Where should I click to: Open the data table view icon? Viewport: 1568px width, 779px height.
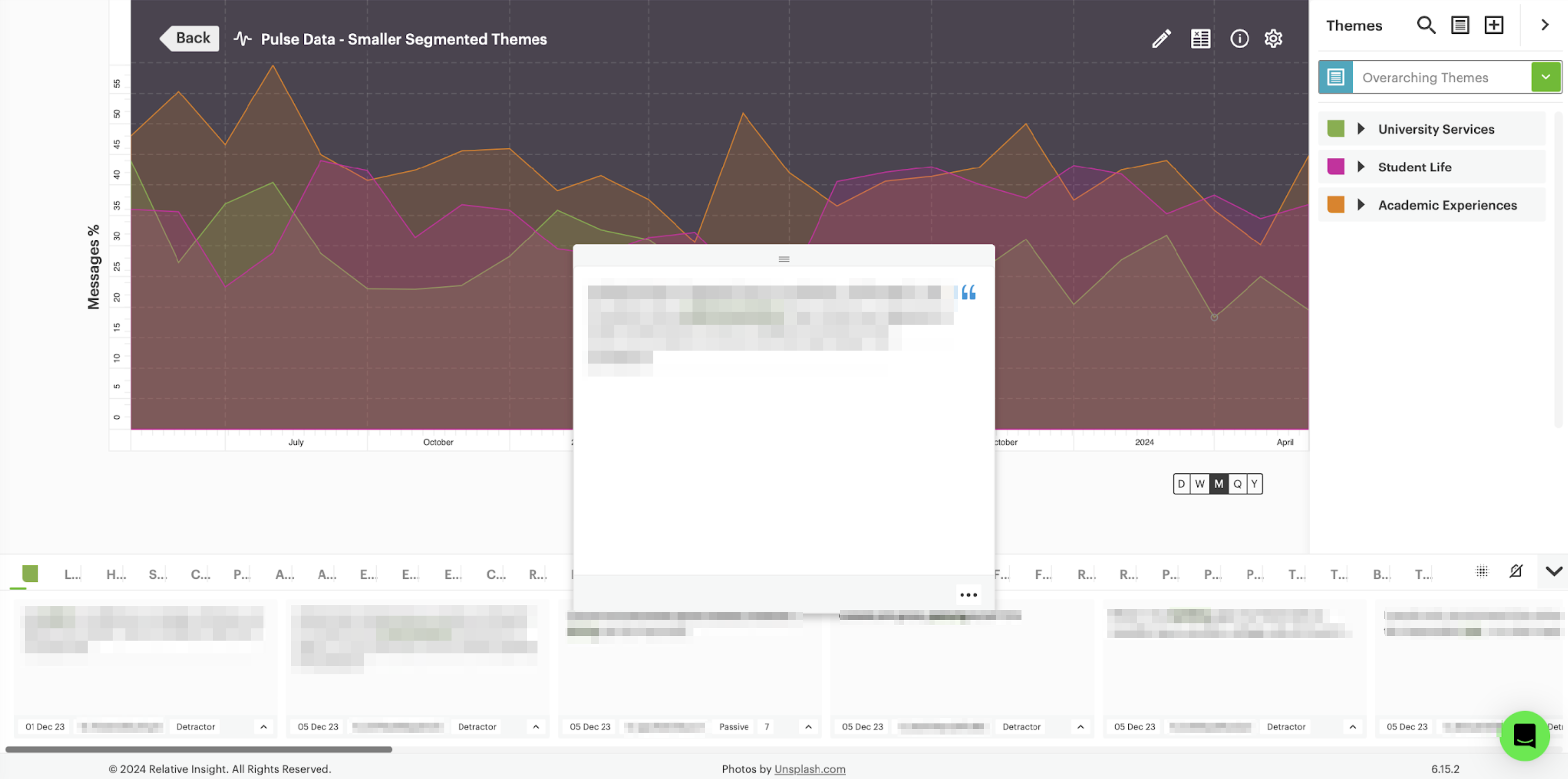tap(1201, 39)
